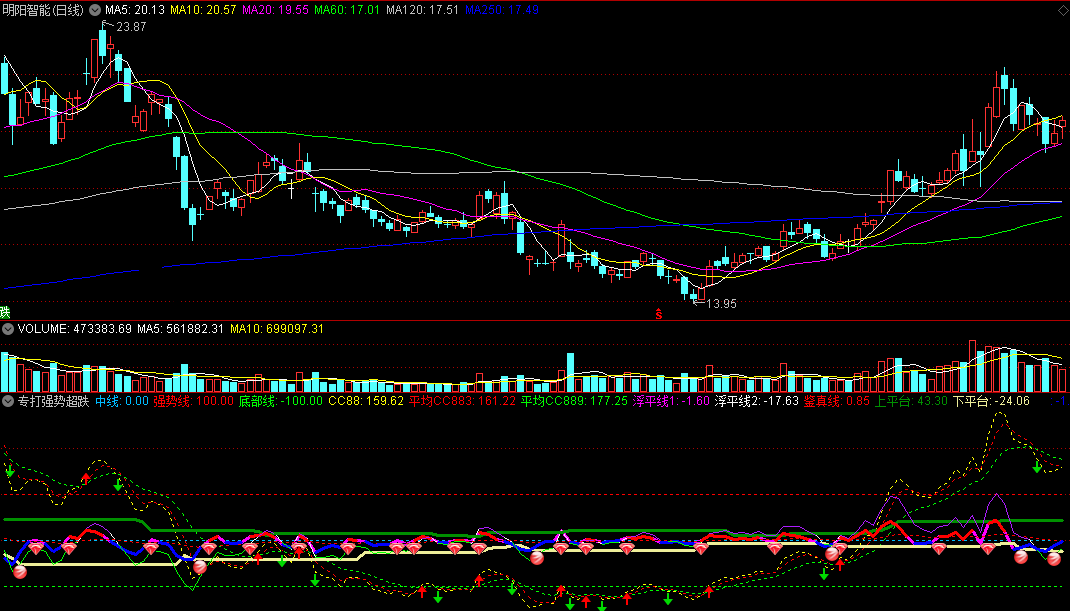This screenshot has height=611, width=1070.
Task: Click the 23.87 high price marker
Action: (131, 27)
